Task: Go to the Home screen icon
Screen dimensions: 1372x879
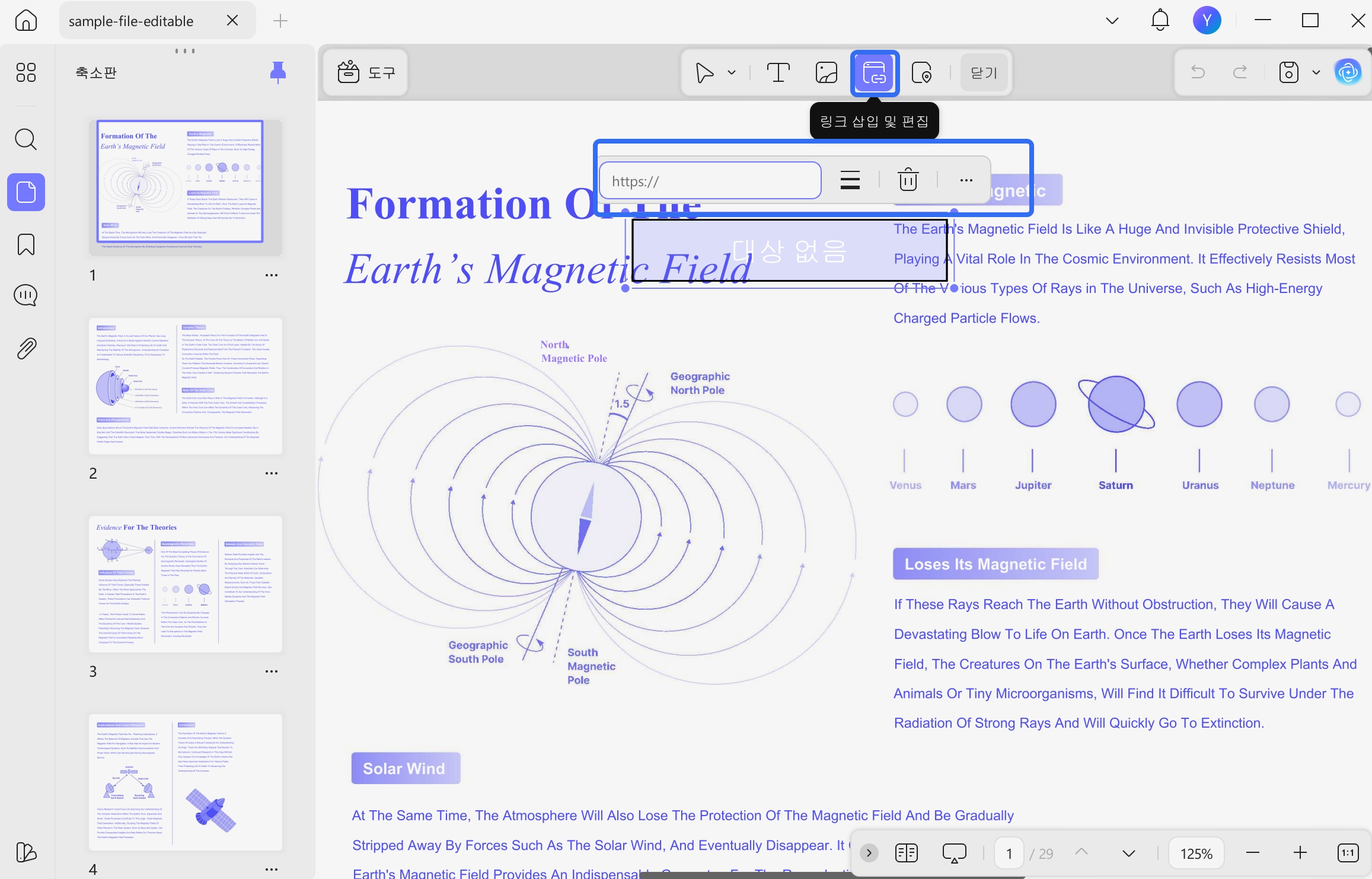Action: coord(25,21)
